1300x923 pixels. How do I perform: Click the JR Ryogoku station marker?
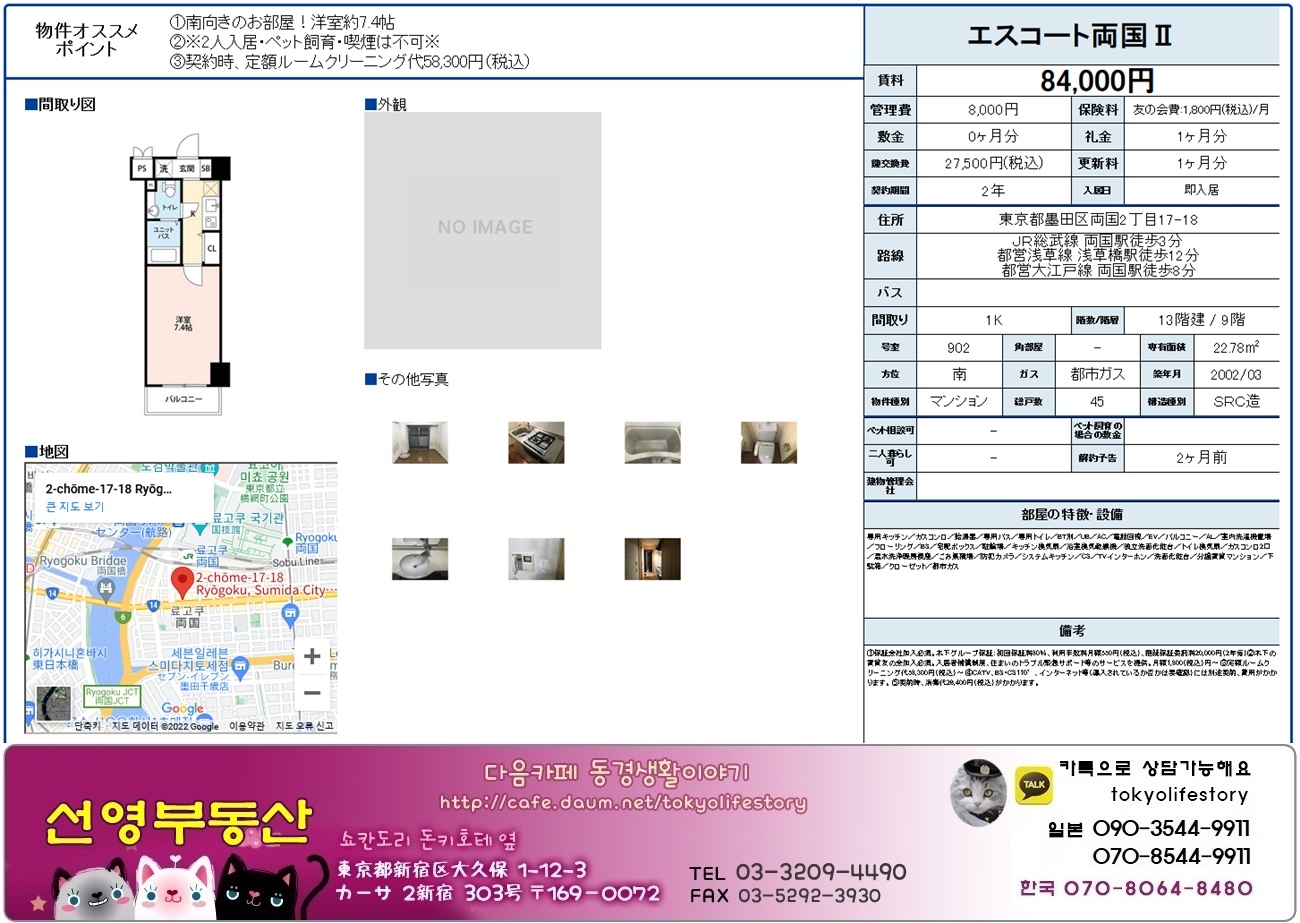click(188, 556)
